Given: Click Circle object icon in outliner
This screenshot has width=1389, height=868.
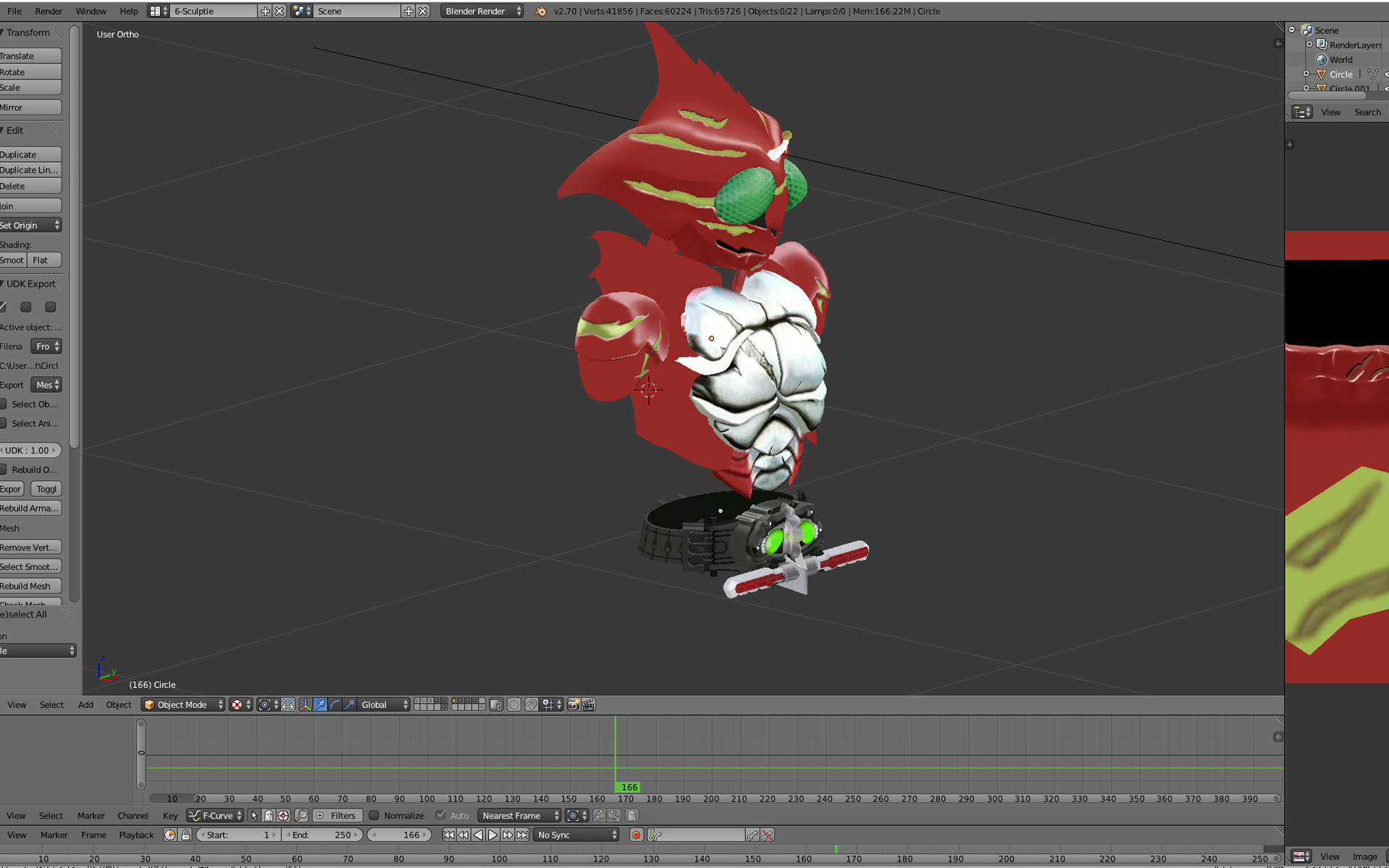Looking at the screenshot, I should click(x=1321, y=74).
